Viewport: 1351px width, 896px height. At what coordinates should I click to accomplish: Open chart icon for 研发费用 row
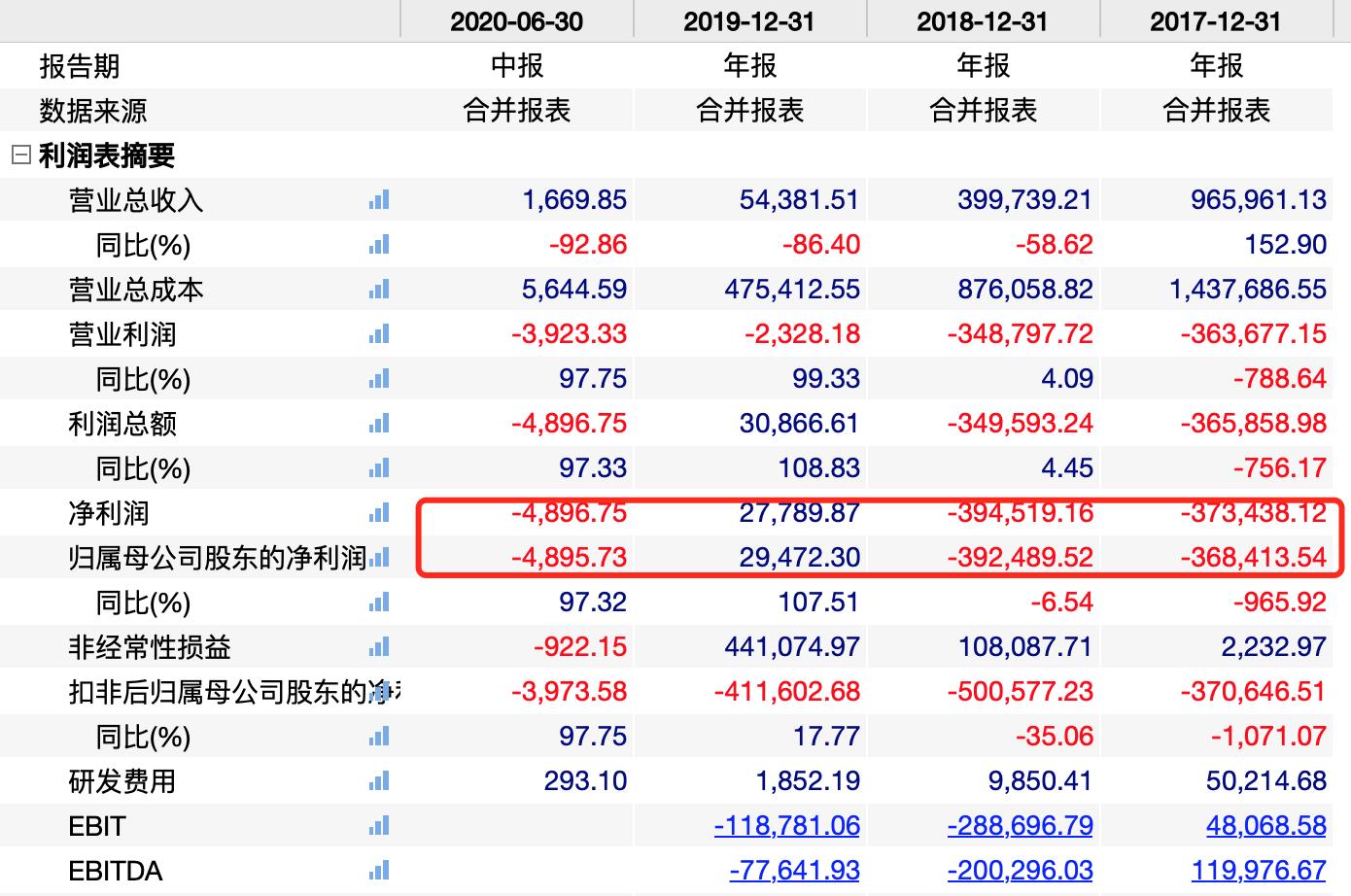click(x=379, y=781)
